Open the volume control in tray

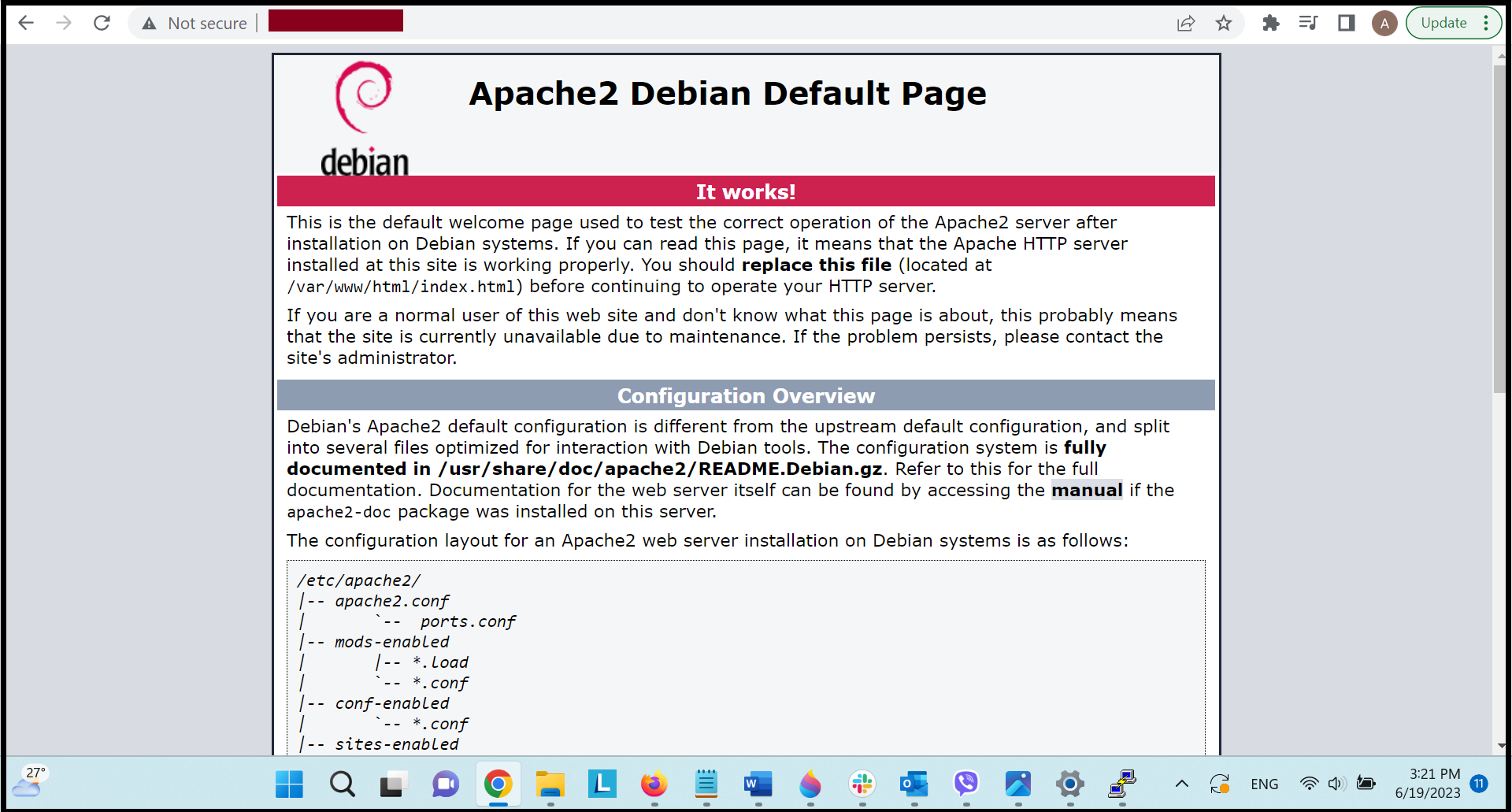(1336, 784)
